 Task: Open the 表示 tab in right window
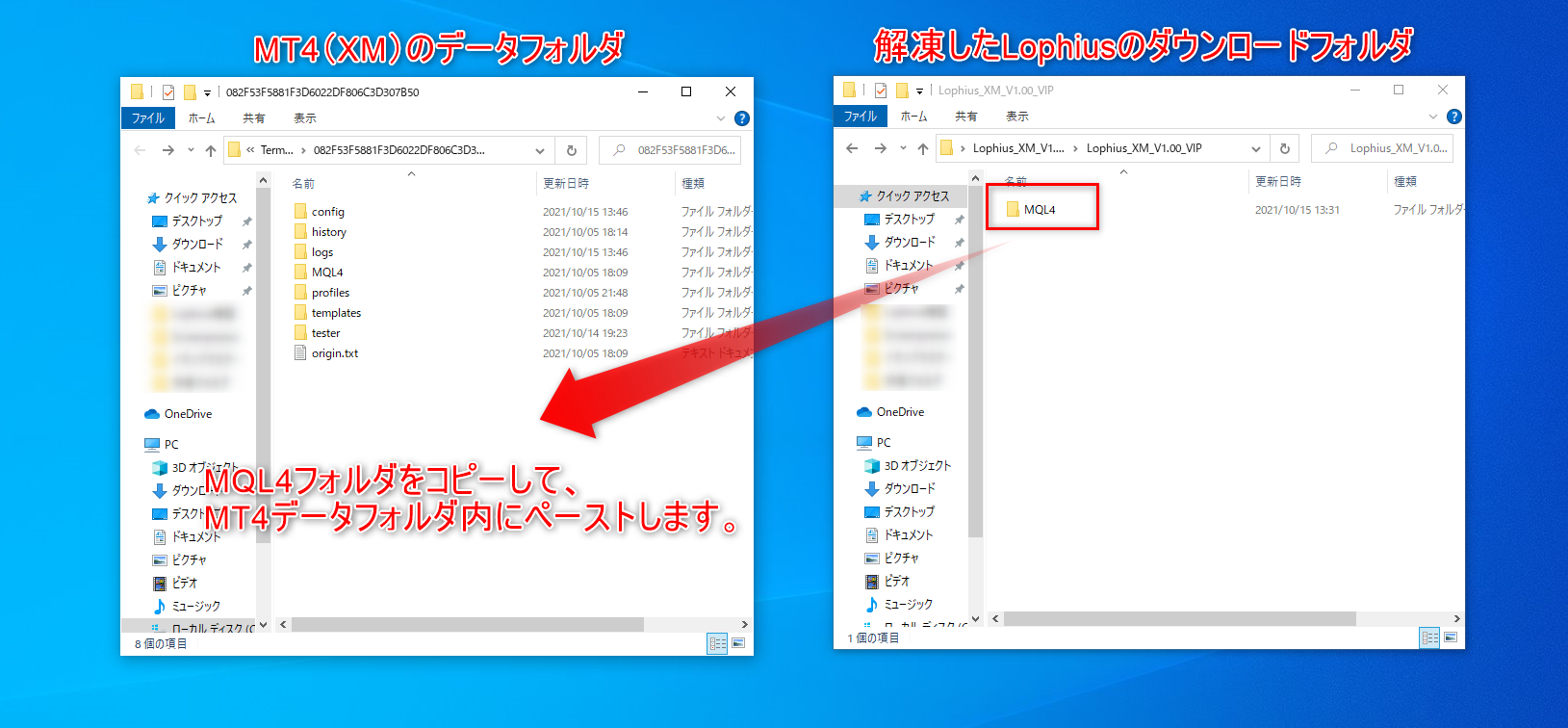1016,117
